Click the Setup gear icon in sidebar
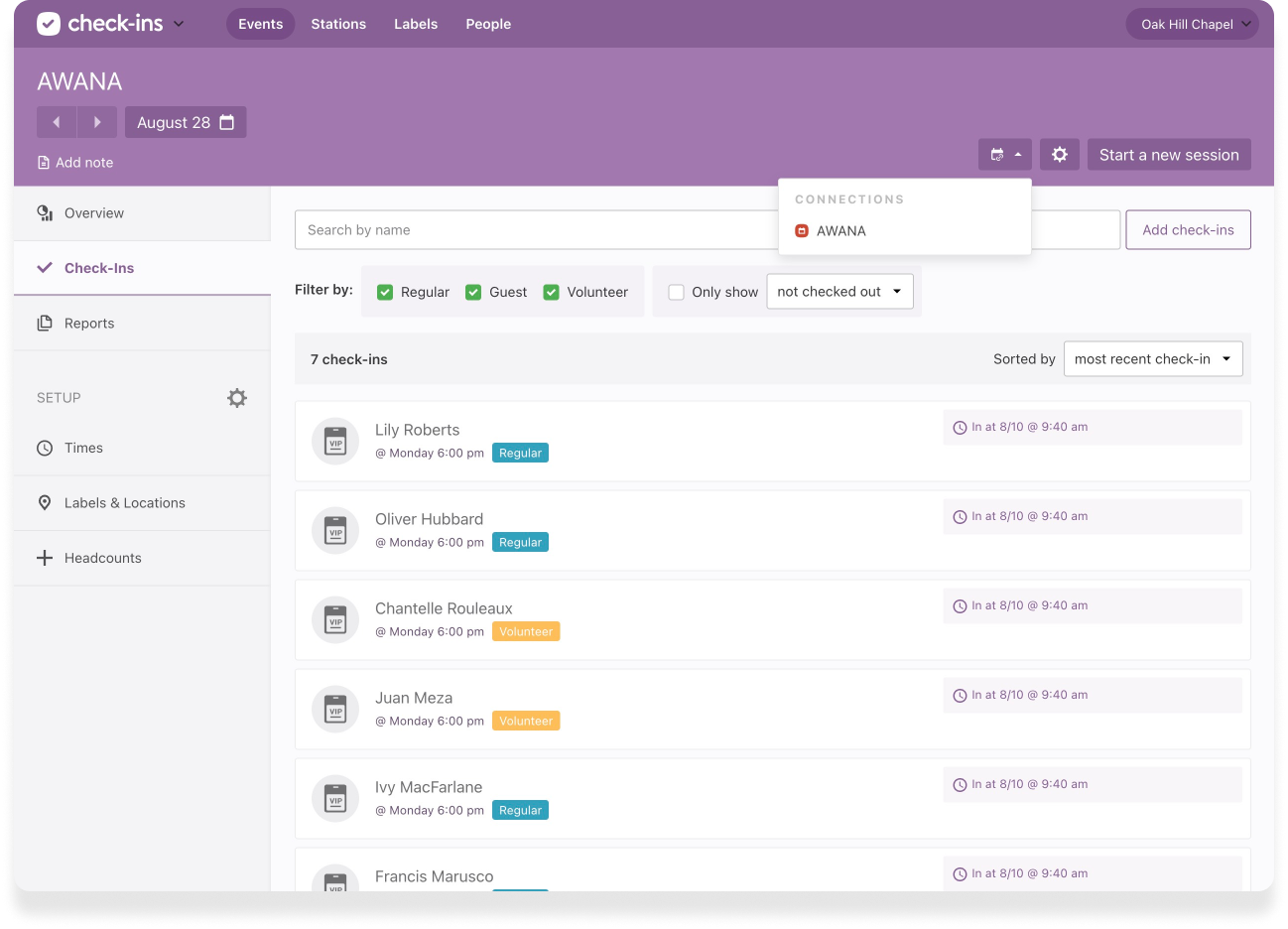This screenshot has height=929, width=1288. (x=236, y=398)
